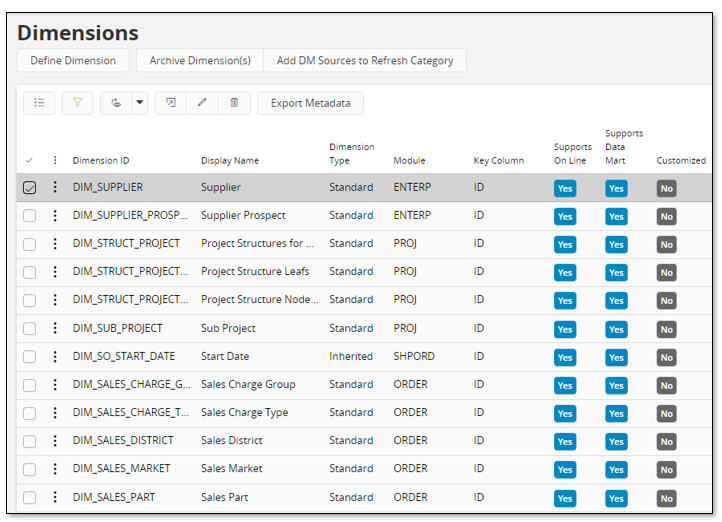Open the three-dot menu for DIM_SALES_PART row
The image size is (722, 522).
[55, 497]
